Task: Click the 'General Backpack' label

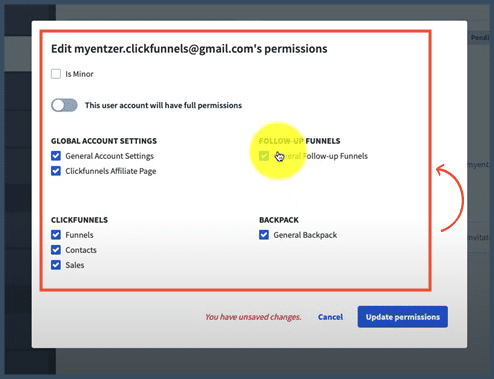Action: (x=305, y=235)
